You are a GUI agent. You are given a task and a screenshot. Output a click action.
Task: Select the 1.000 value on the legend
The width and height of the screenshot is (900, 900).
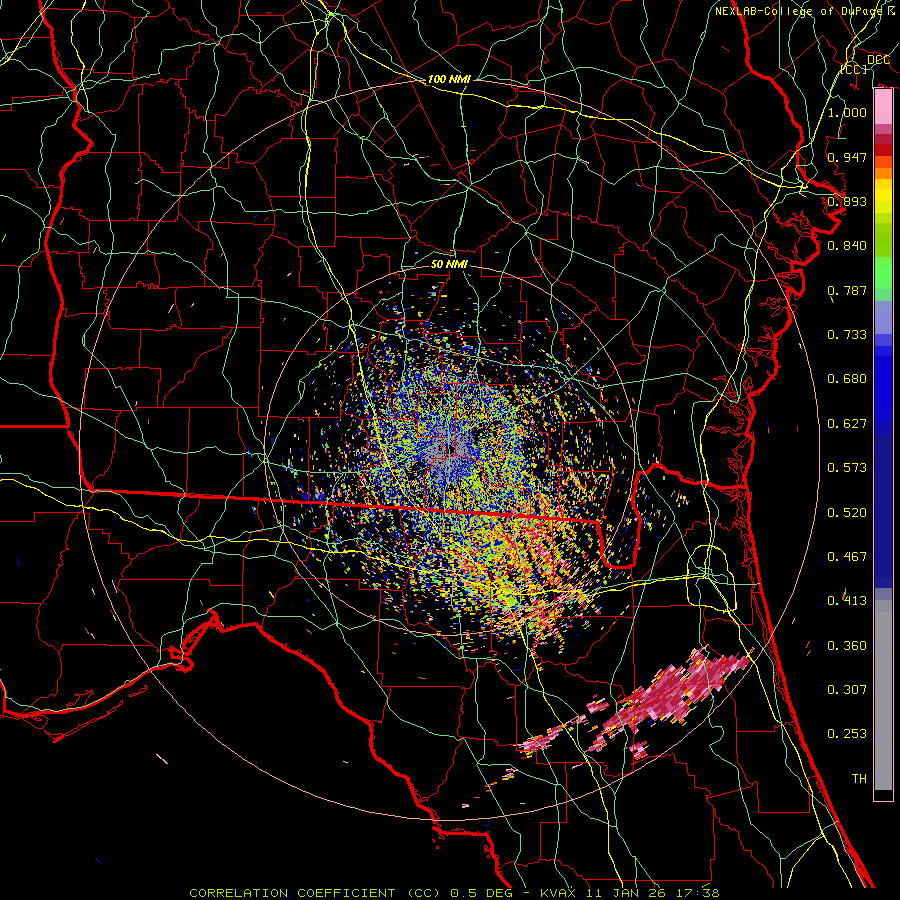847,112
